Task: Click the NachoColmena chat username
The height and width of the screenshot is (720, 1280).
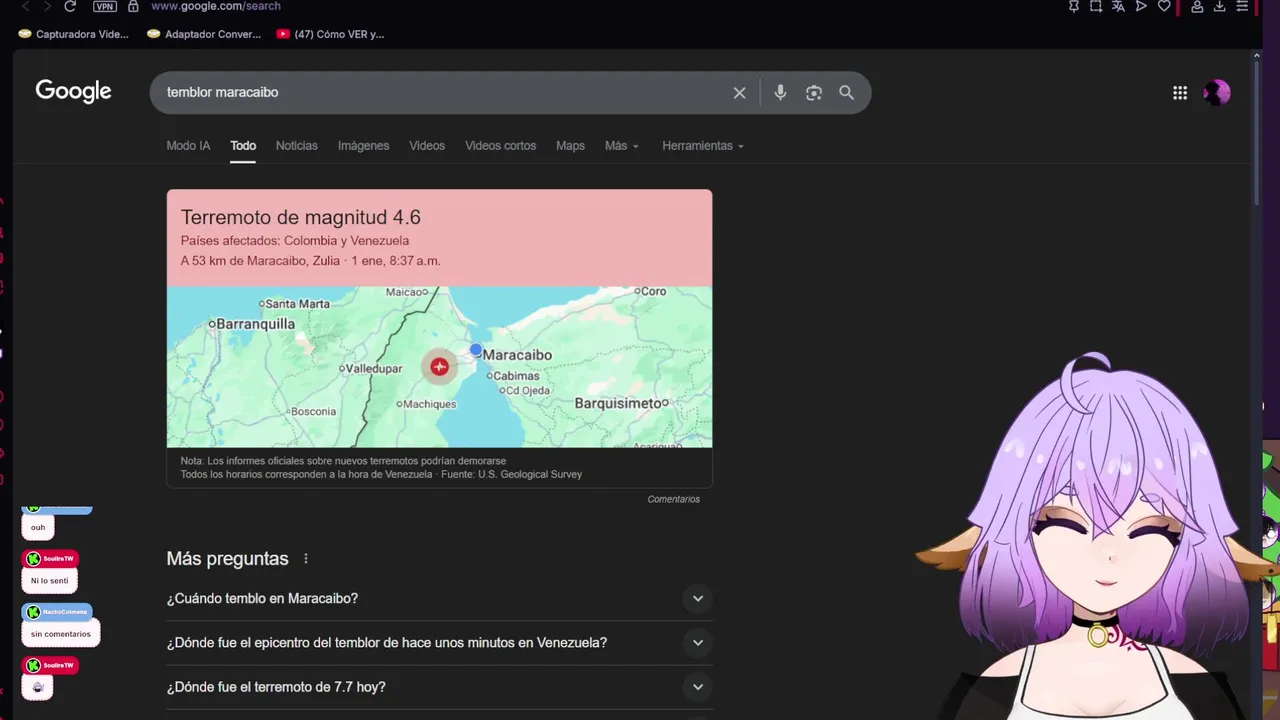Action: tap(64, 612)
